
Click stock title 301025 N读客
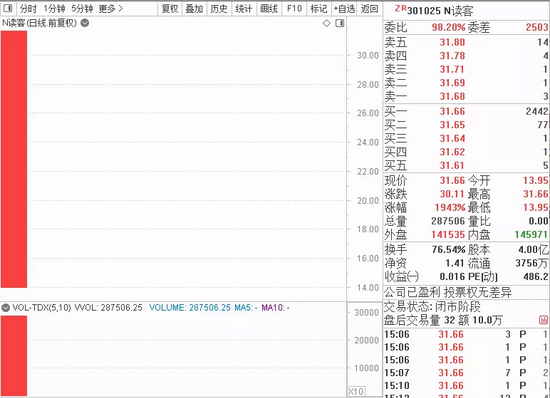click(440, 11)
